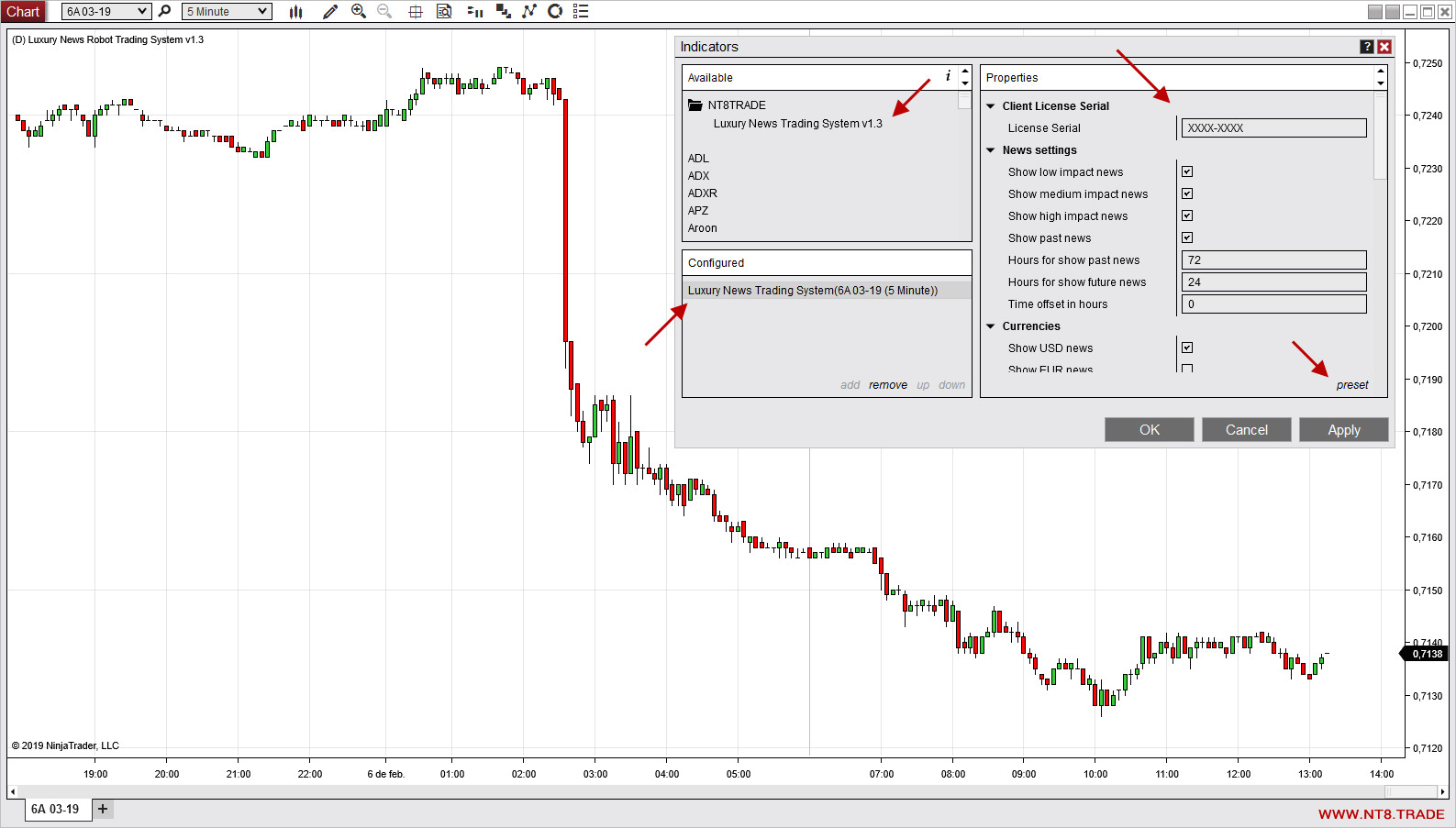Click Apply in Indicators dialog

tap(1344, 430)
